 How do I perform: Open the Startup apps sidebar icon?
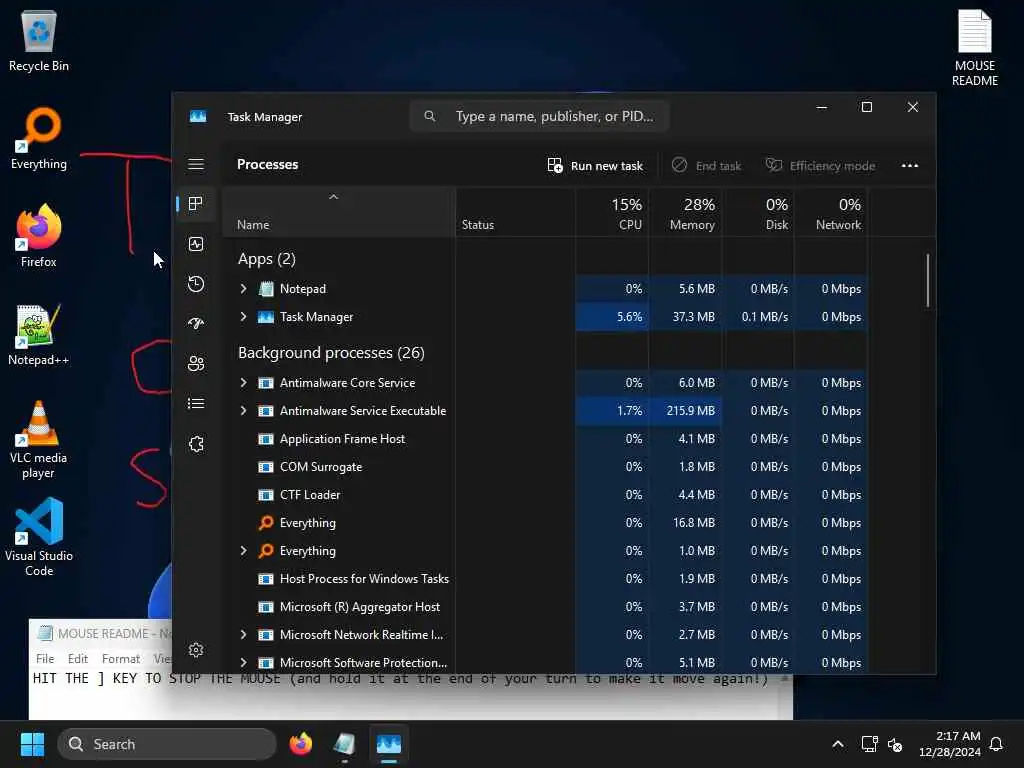pos(196,323)
